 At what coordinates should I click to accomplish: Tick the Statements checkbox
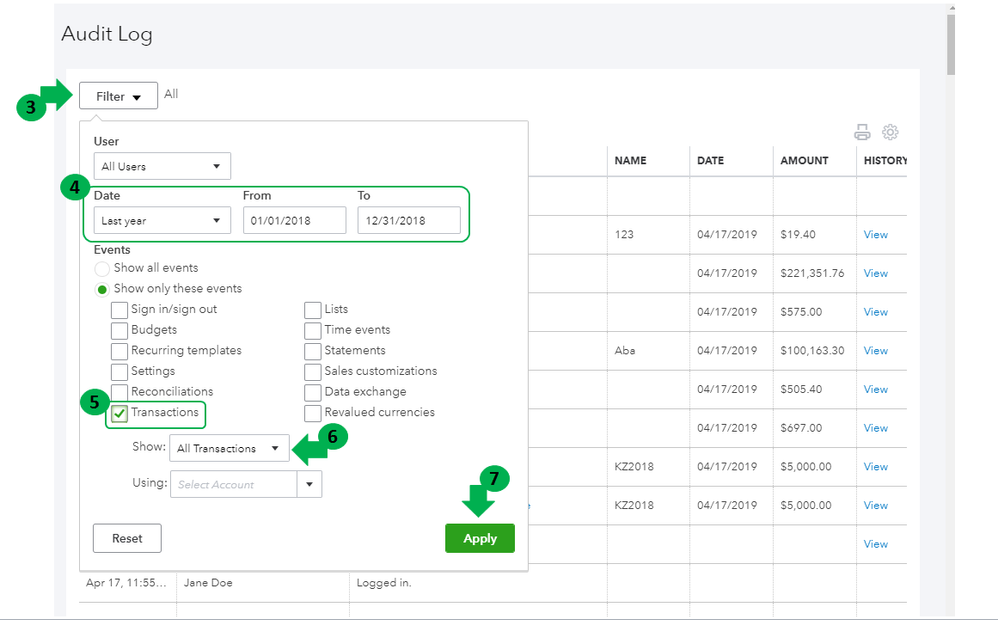pos(313,351)
